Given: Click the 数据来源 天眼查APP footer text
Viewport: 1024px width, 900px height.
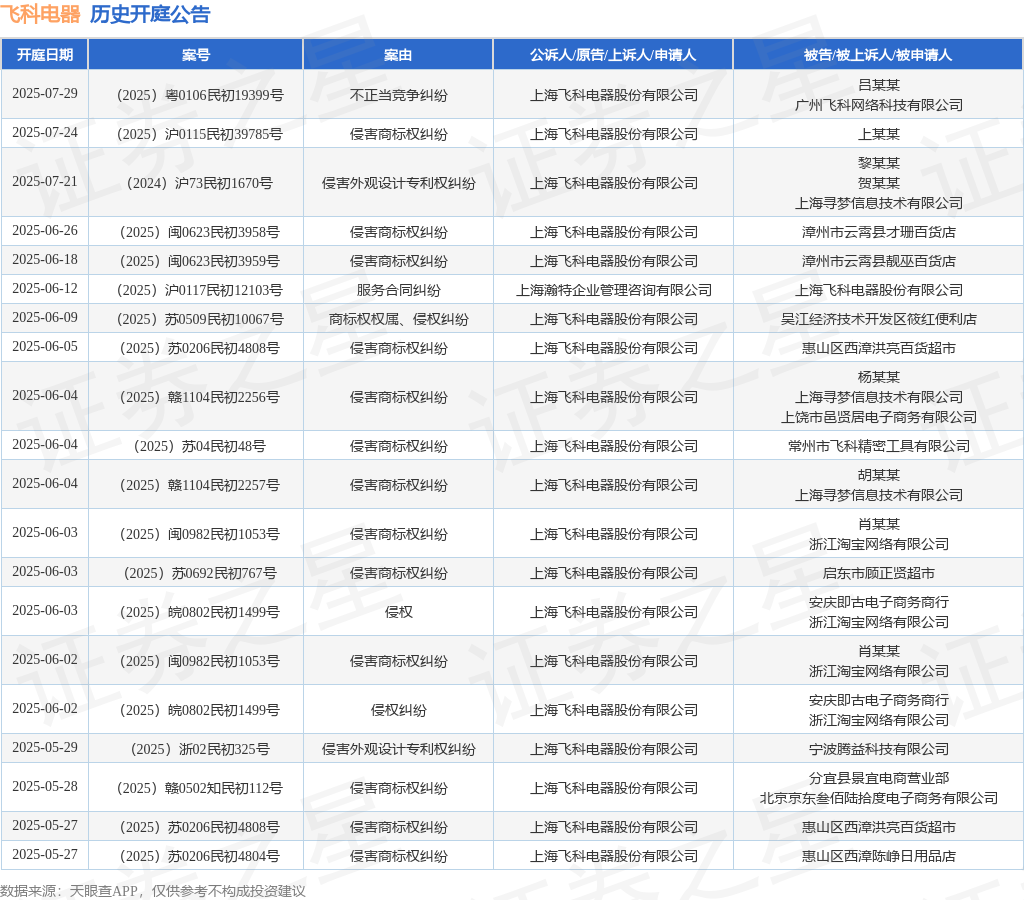Looking at the screenshot, I should click(x=152, y=890).
